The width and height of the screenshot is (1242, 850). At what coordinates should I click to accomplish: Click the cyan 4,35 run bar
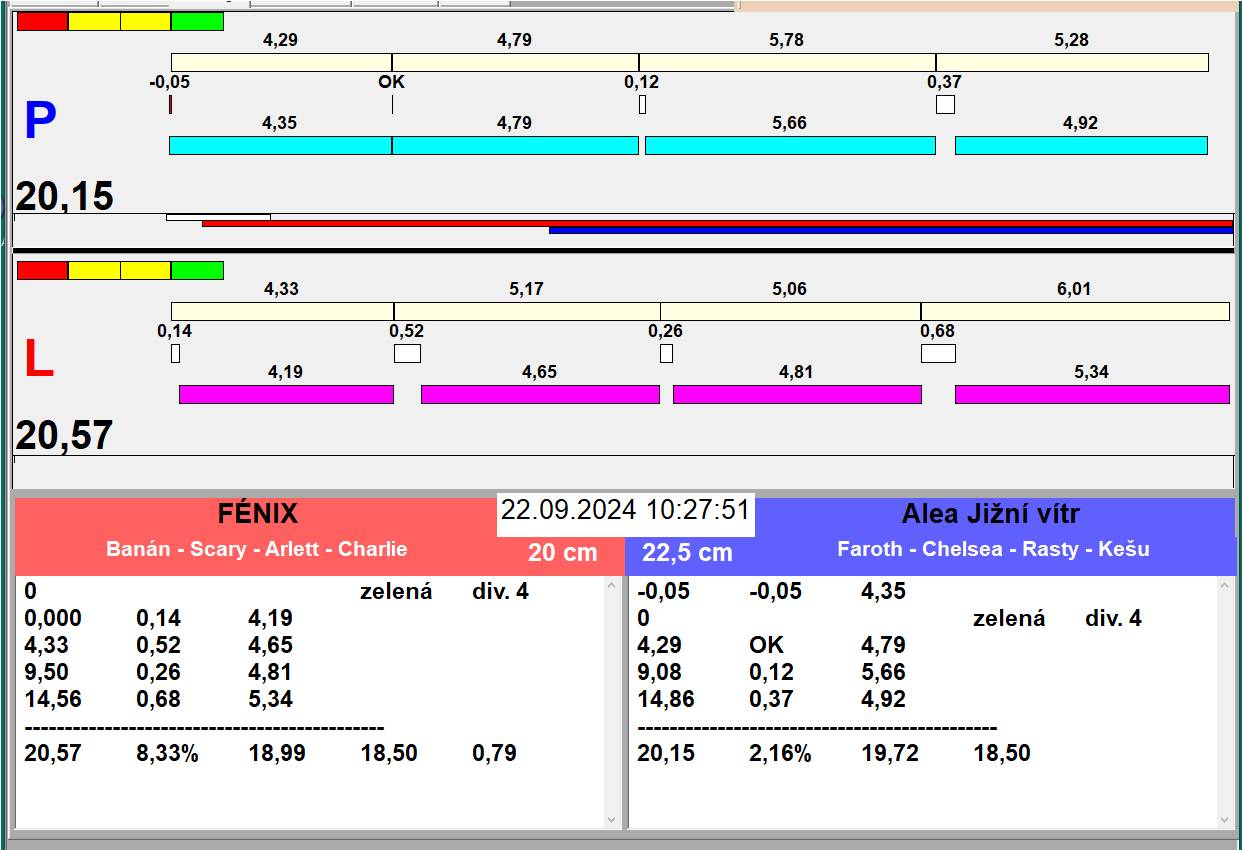(280, 145)
